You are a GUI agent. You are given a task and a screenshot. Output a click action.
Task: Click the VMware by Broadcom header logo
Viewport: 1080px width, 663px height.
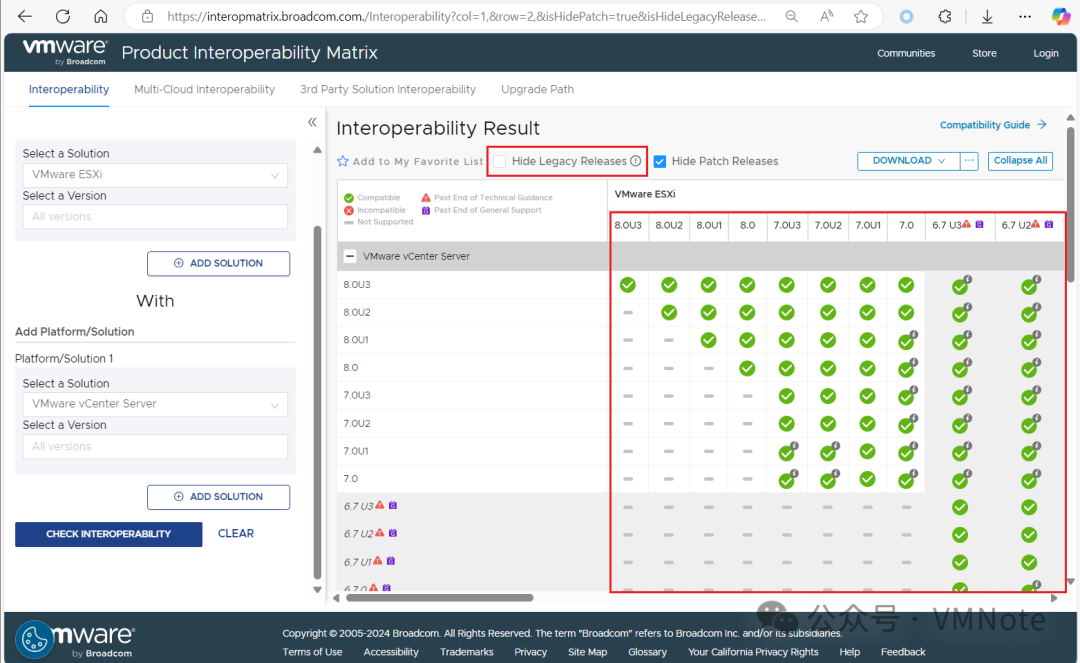(x=65, y=52)
